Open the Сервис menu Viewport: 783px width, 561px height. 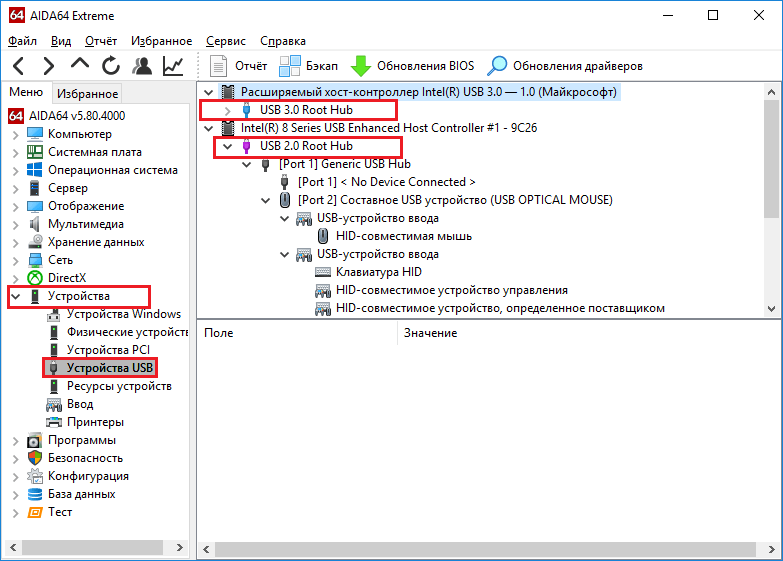pyautogui.click(x=226, y=41)
